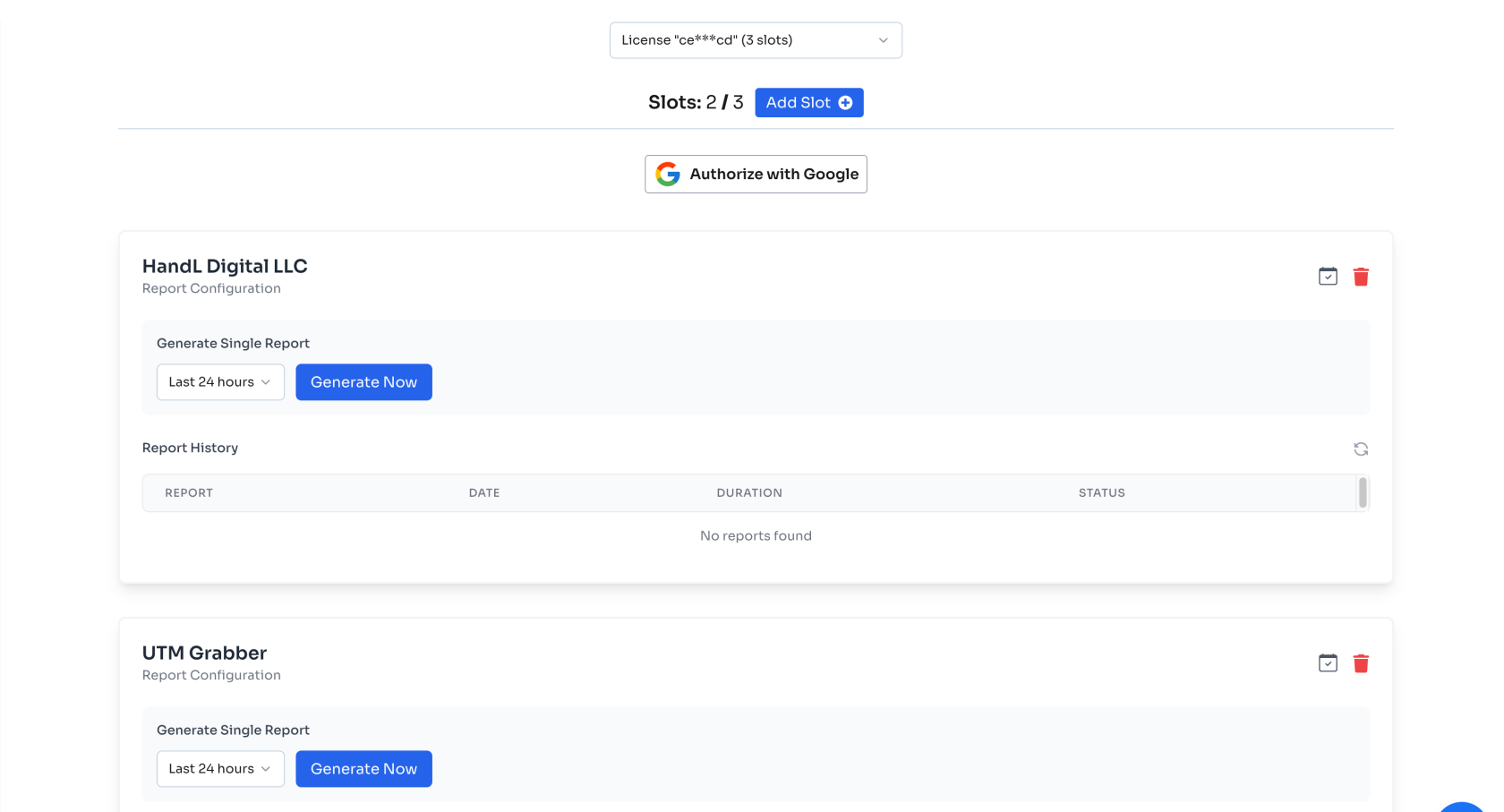Delete HandL Digital LLC using trash icon

point(1361,277)
